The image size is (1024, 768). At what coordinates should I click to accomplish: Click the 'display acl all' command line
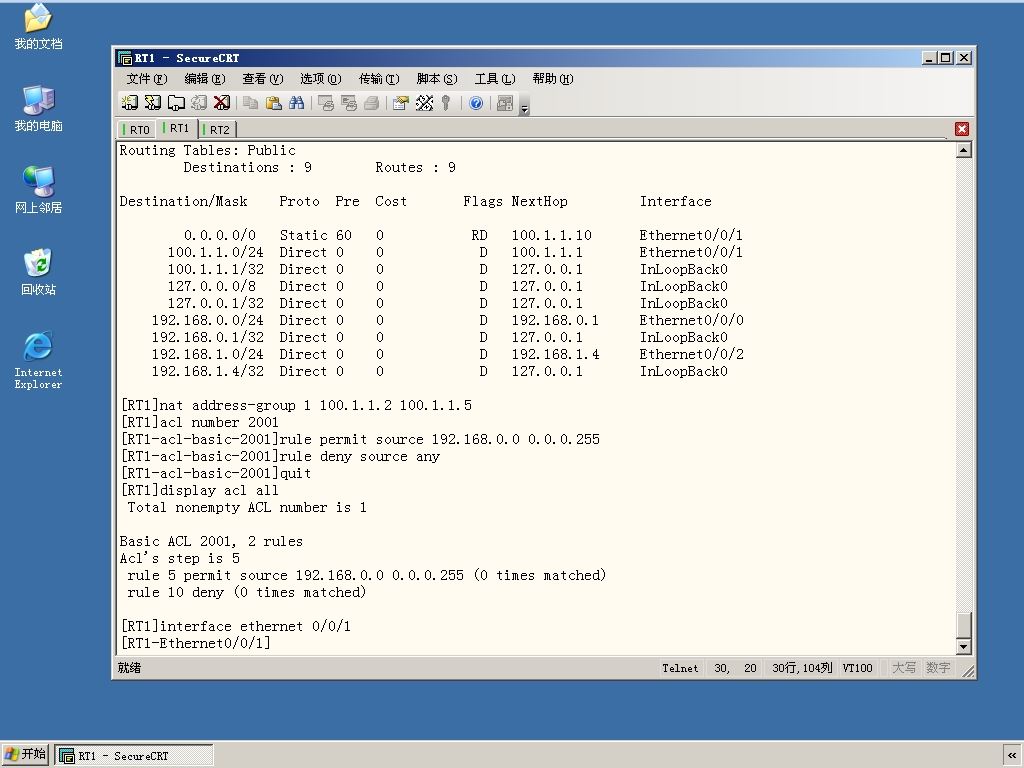click(x=200, y=490)
